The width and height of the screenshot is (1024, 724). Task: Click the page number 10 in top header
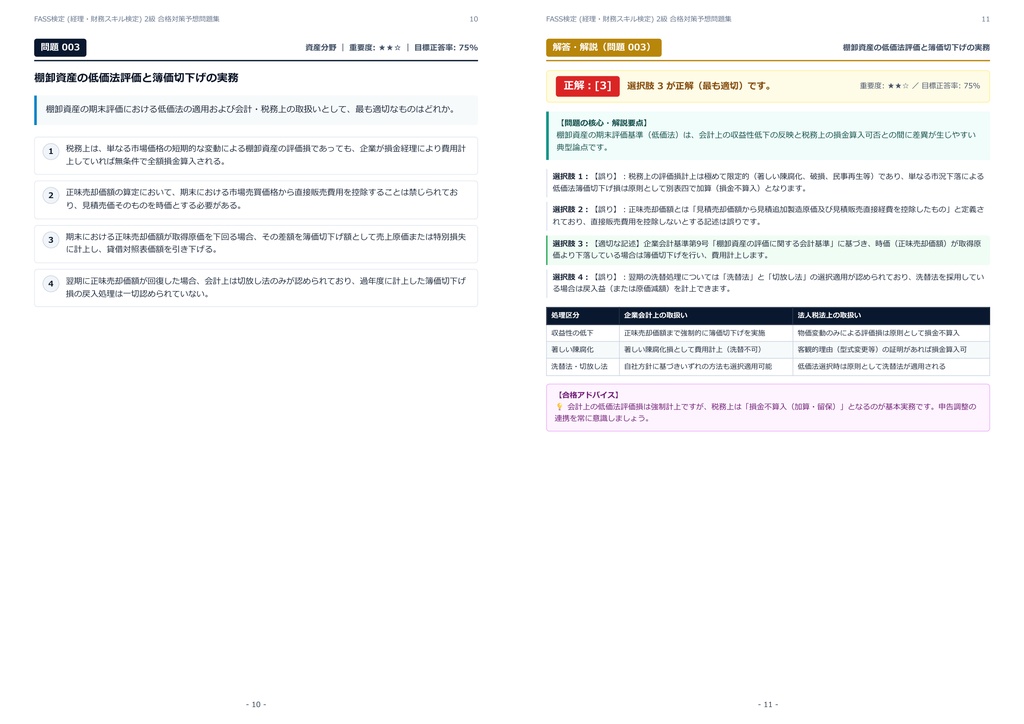pos(473,19)
